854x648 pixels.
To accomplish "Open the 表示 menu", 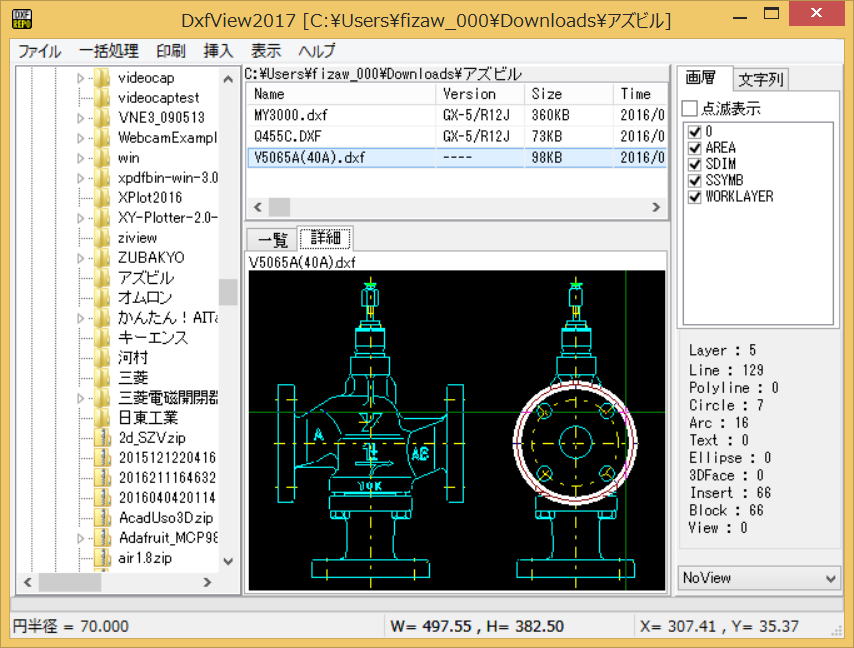I will (x=265, y=51).
